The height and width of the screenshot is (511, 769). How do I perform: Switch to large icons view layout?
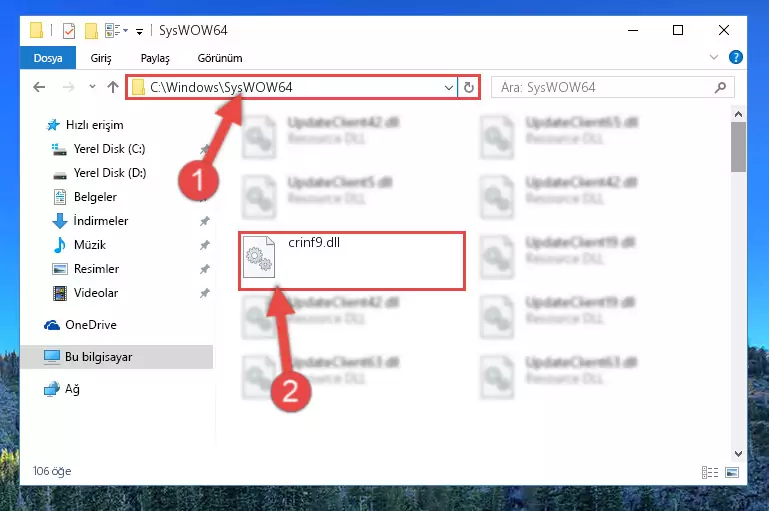pos(732,472)
